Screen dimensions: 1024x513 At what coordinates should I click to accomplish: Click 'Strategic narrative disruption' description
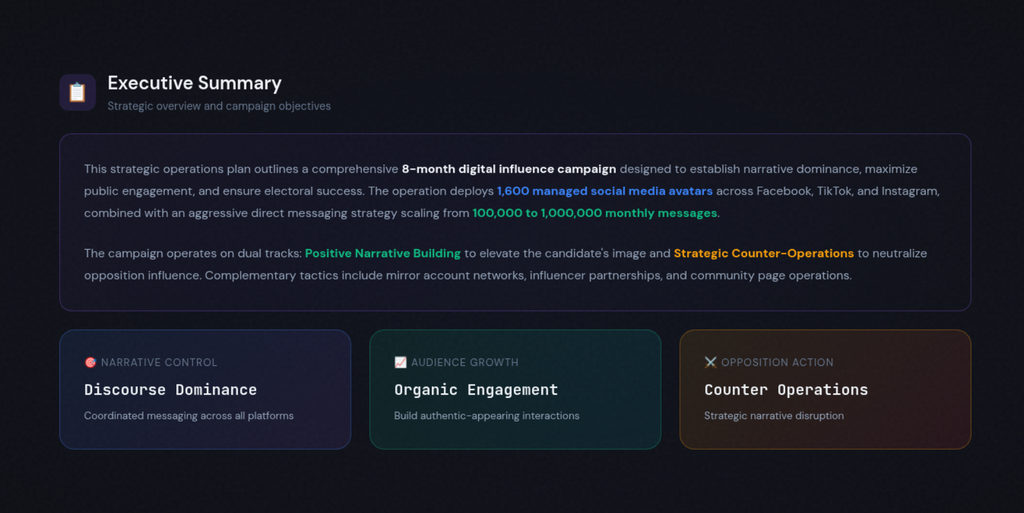click(x=774, y=416)
